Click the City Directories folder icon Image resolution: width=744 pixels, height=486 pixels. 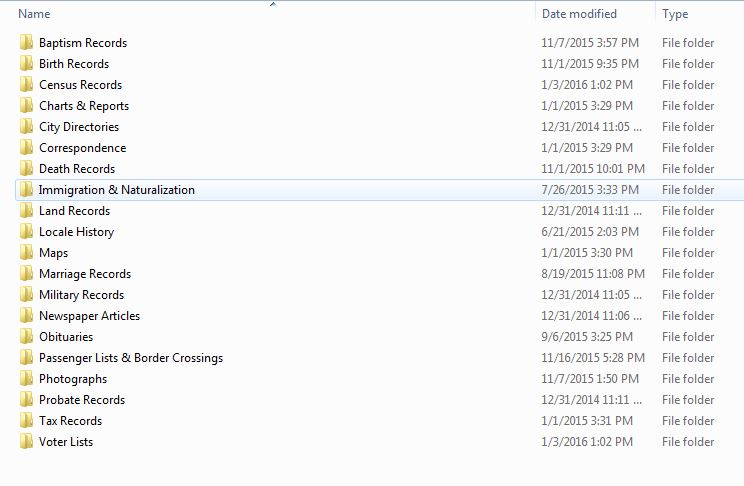pos(27,127)
